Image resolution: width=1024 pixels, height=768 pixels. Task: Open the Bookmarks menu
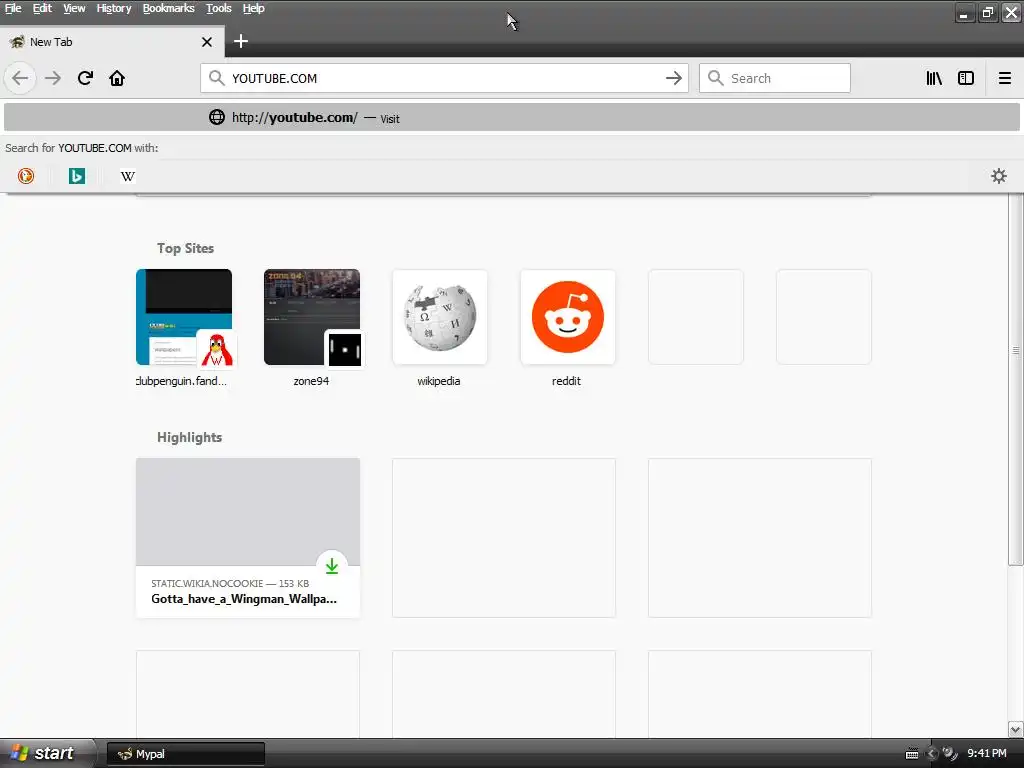point(168,8)
